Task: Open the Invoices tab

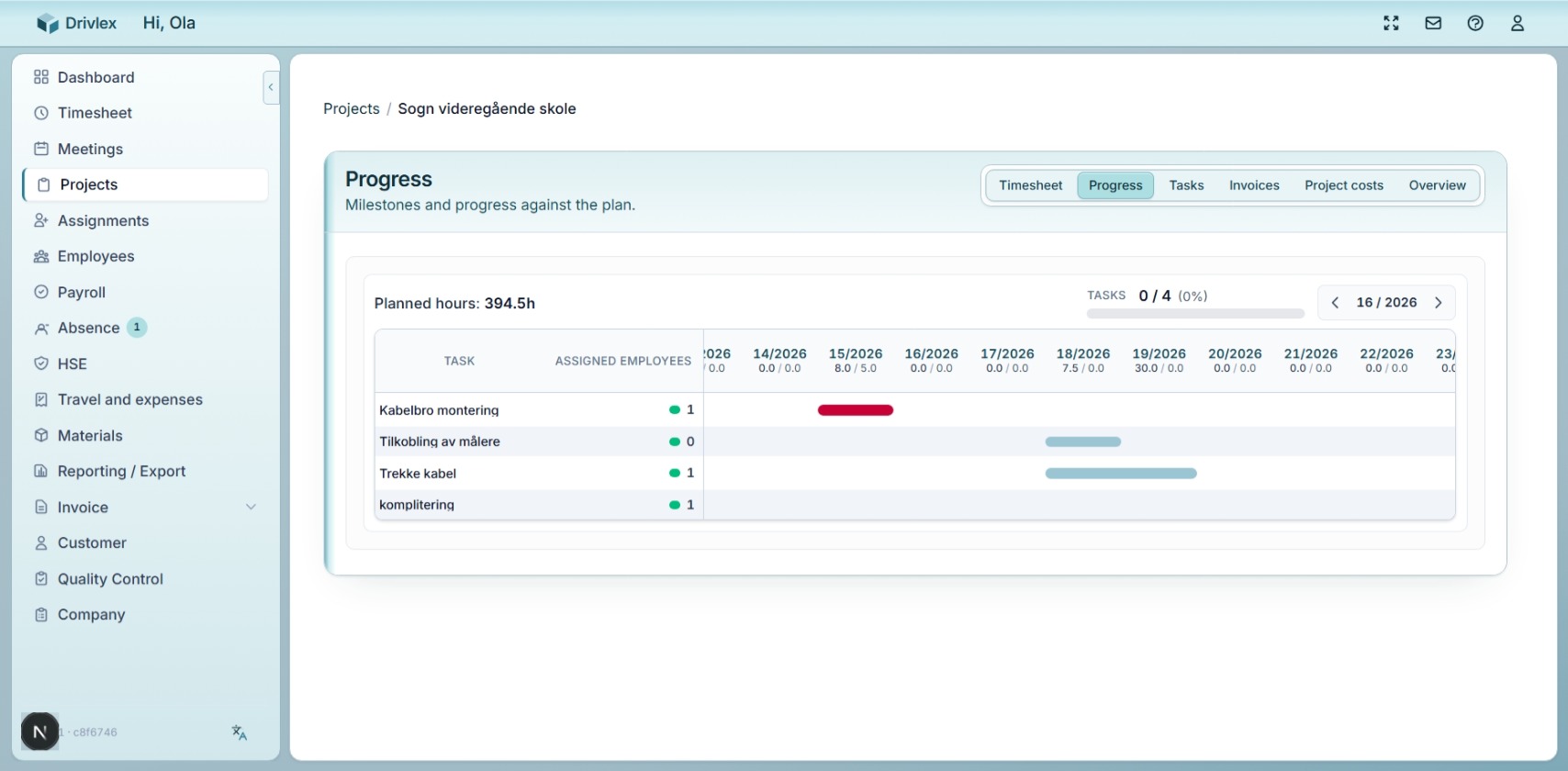Action: (1254, 185)
